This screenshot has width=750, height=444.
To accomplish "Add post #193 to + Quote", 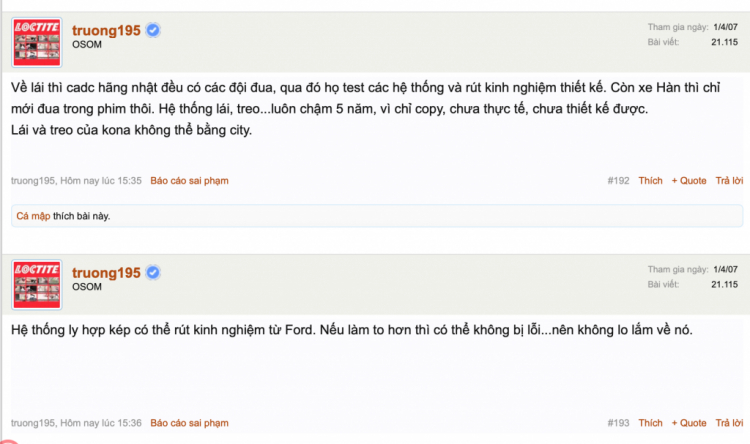I will [689, 423].
